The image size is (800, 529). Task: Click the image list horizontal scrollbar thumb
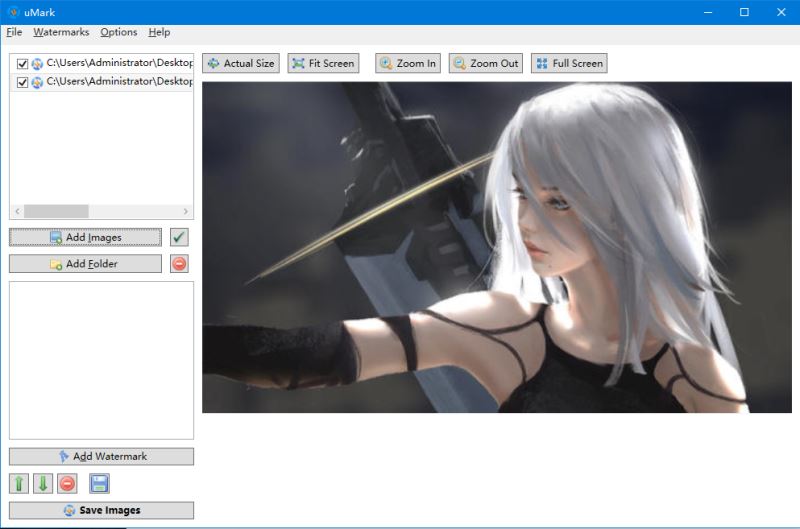point(56,211)
